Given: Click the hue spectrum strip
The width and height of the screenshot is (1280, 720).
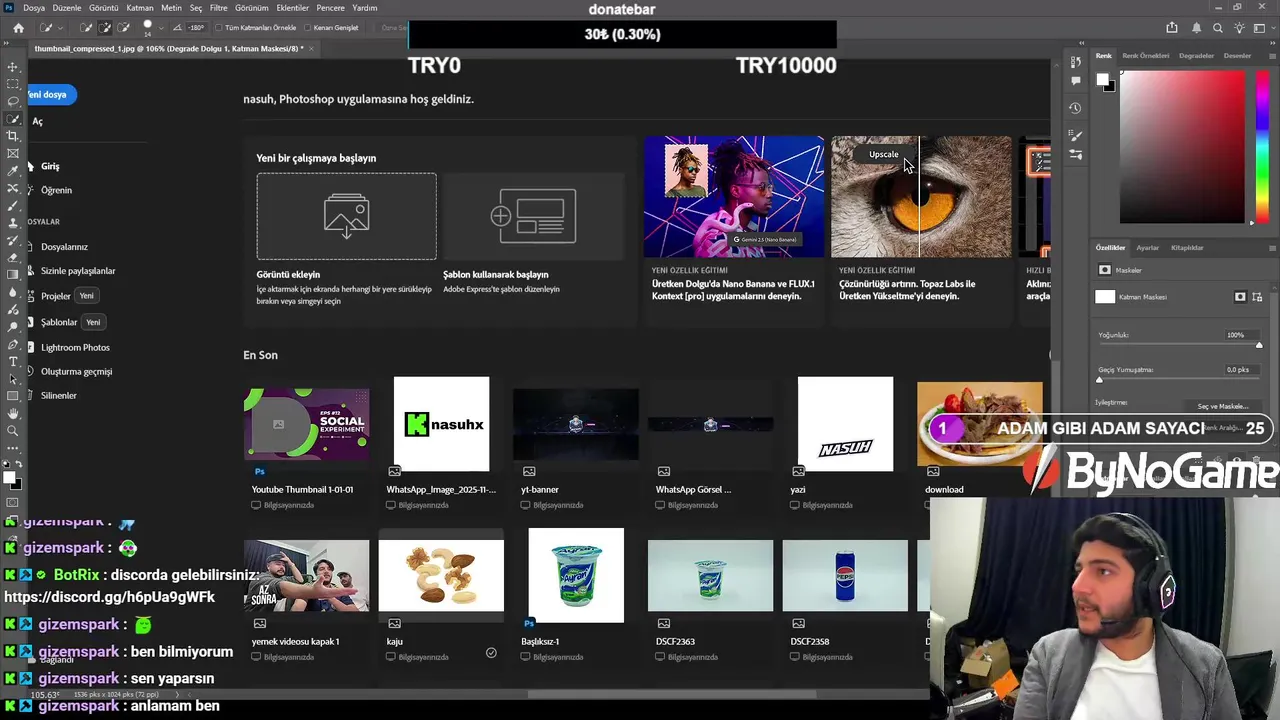Looking at the screenshot, I should point(1262,145).
